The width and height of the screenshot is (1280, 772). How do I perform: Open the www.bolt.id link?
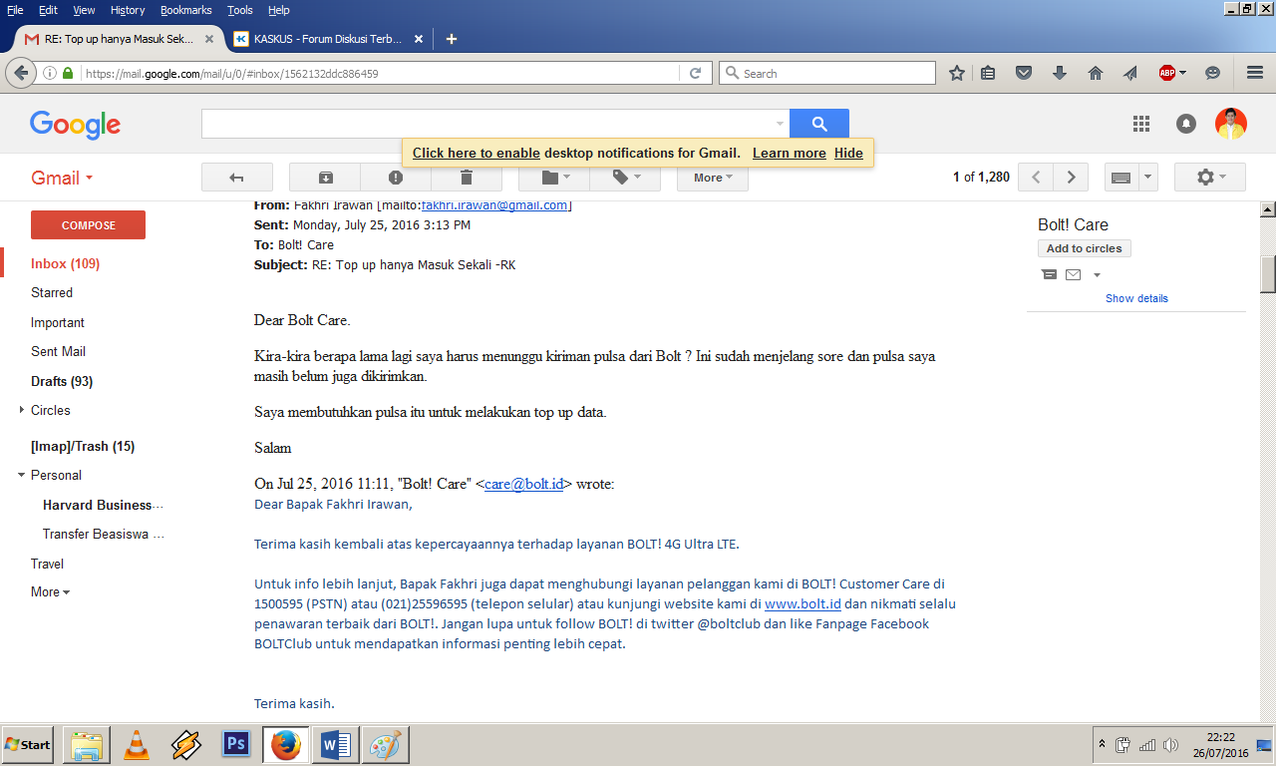coord(803,604)
